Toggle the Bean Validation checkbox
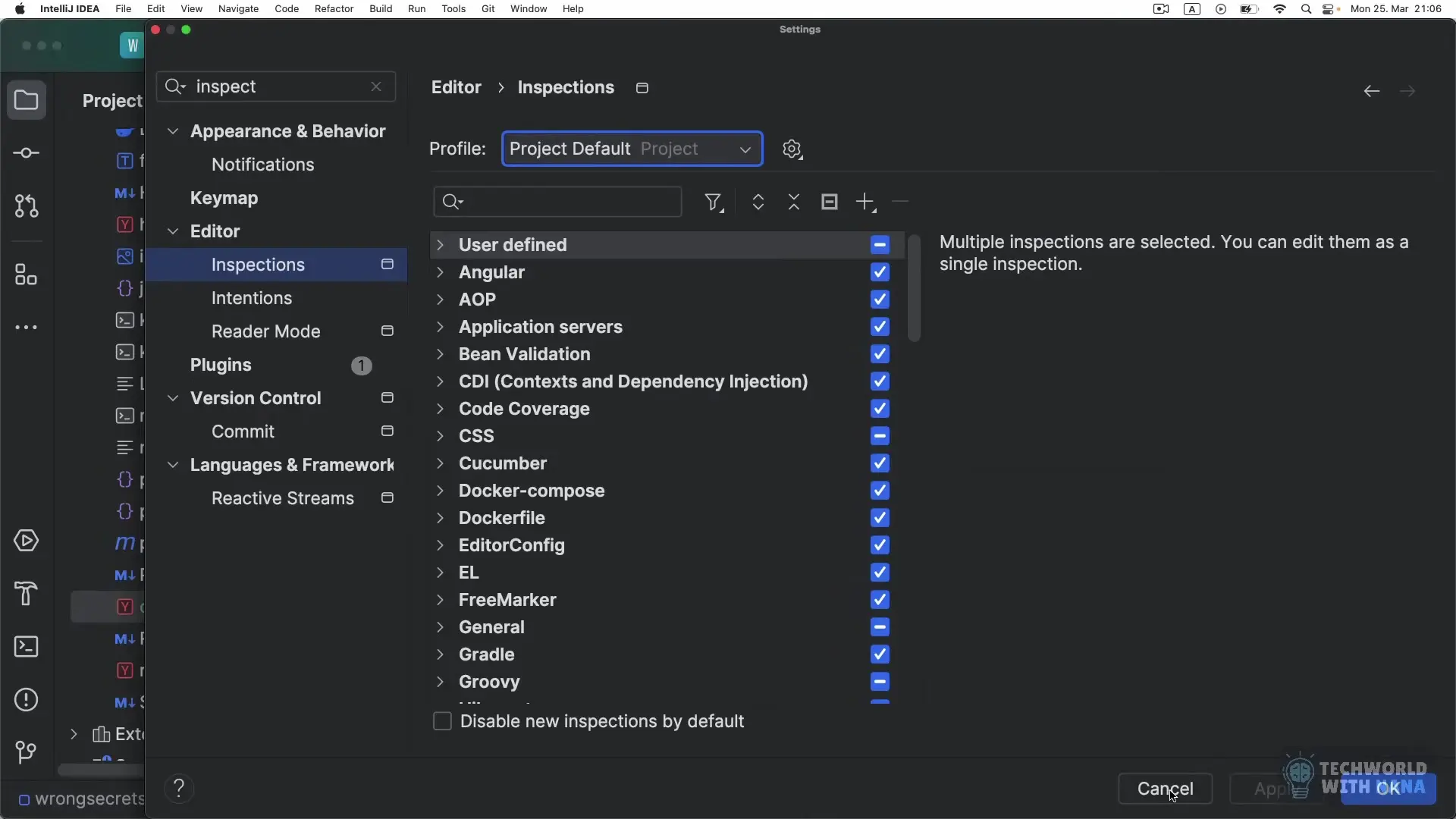The width and height of the screenshot is (1456, 819). click(x=880, y=354)
